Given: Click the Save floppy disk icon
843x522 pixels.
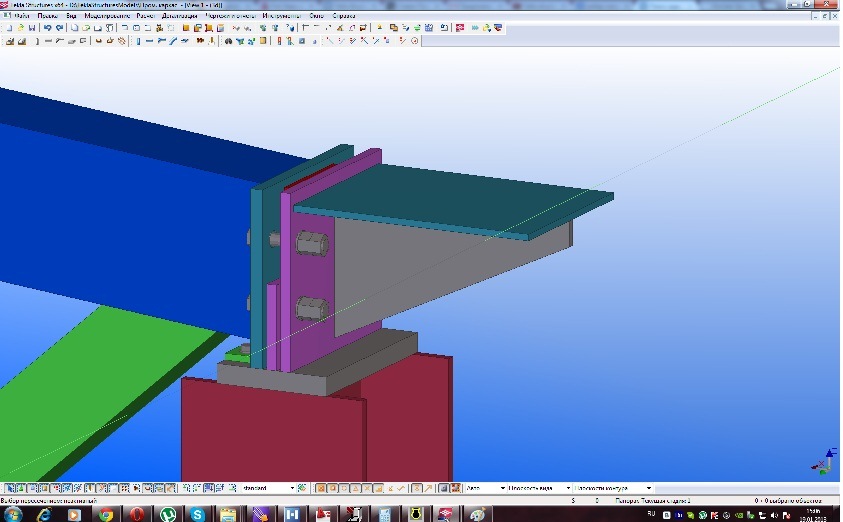Looking at the screenshot, I should (33, 28).
